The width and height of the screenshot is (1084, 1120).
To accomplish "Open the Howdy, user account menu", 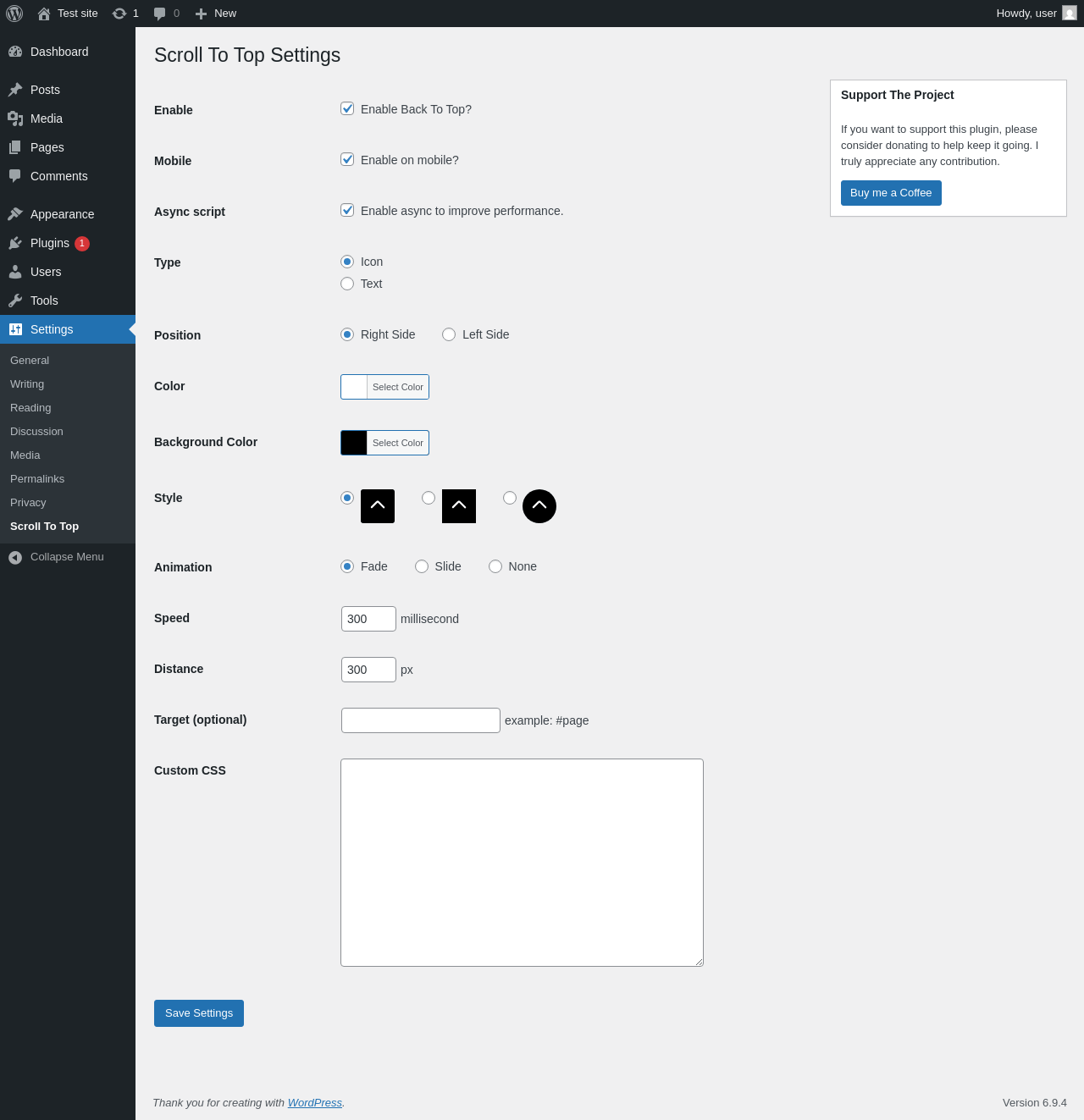I will coord(1037,14).
